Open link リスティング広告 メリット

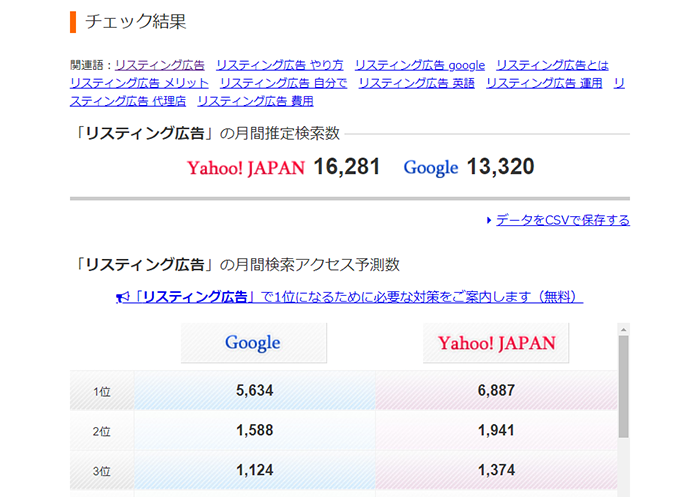[139, 83]
